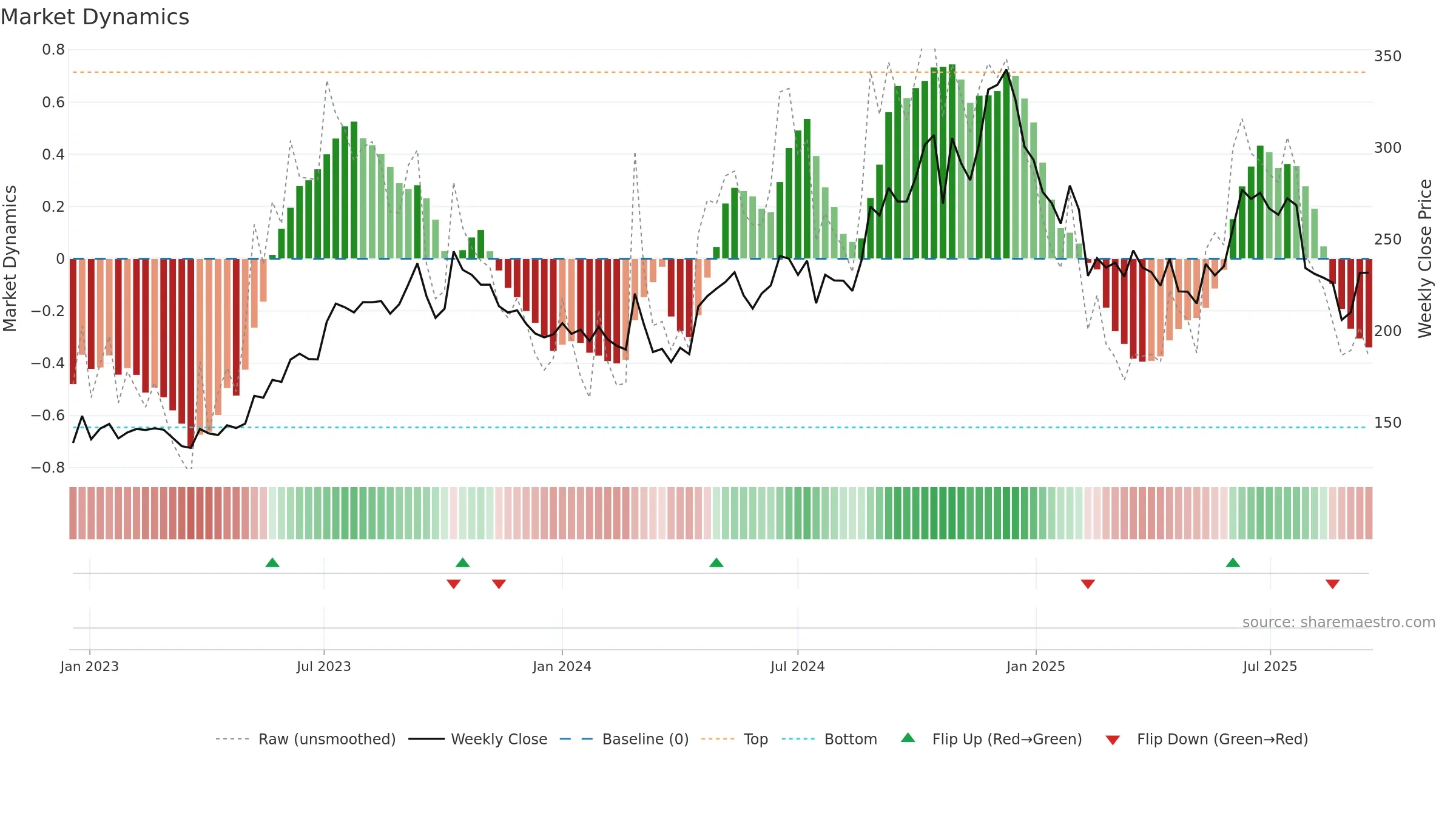Click the deepest red bar in early 2023
The height and width of the screenshot is (819, 1456).
tap(191, 353)
